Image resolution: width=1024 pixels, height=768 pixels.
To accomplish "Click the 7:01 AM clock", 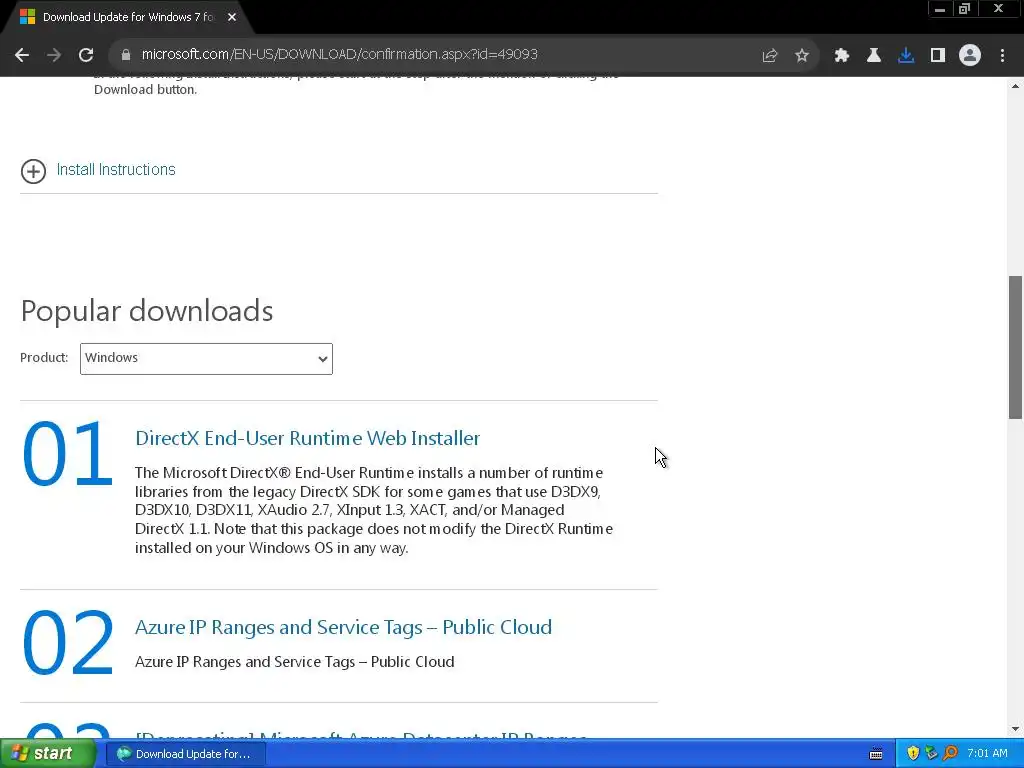I will coord(987,754).
